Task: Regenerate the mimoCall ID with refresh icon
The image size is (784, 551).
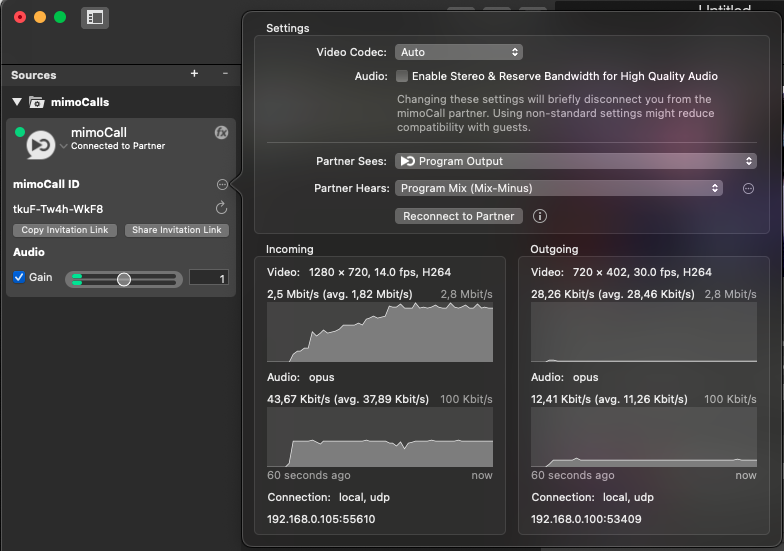Action: coord(222,209)
